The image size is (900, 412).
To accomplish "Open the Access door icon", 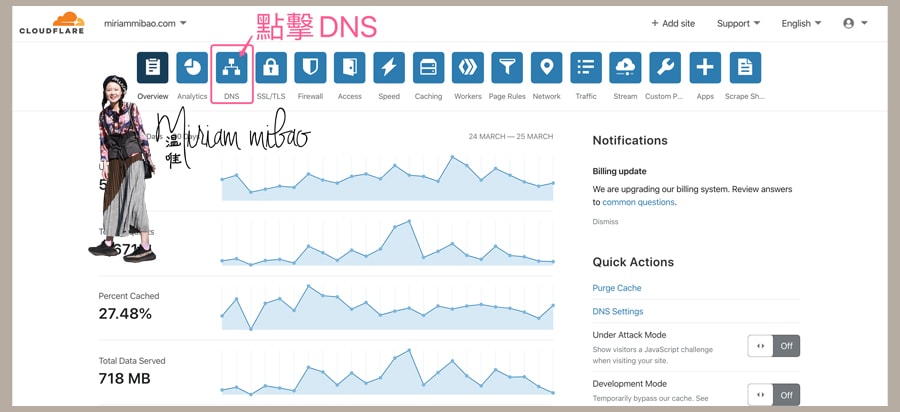I will coord(350,68).
